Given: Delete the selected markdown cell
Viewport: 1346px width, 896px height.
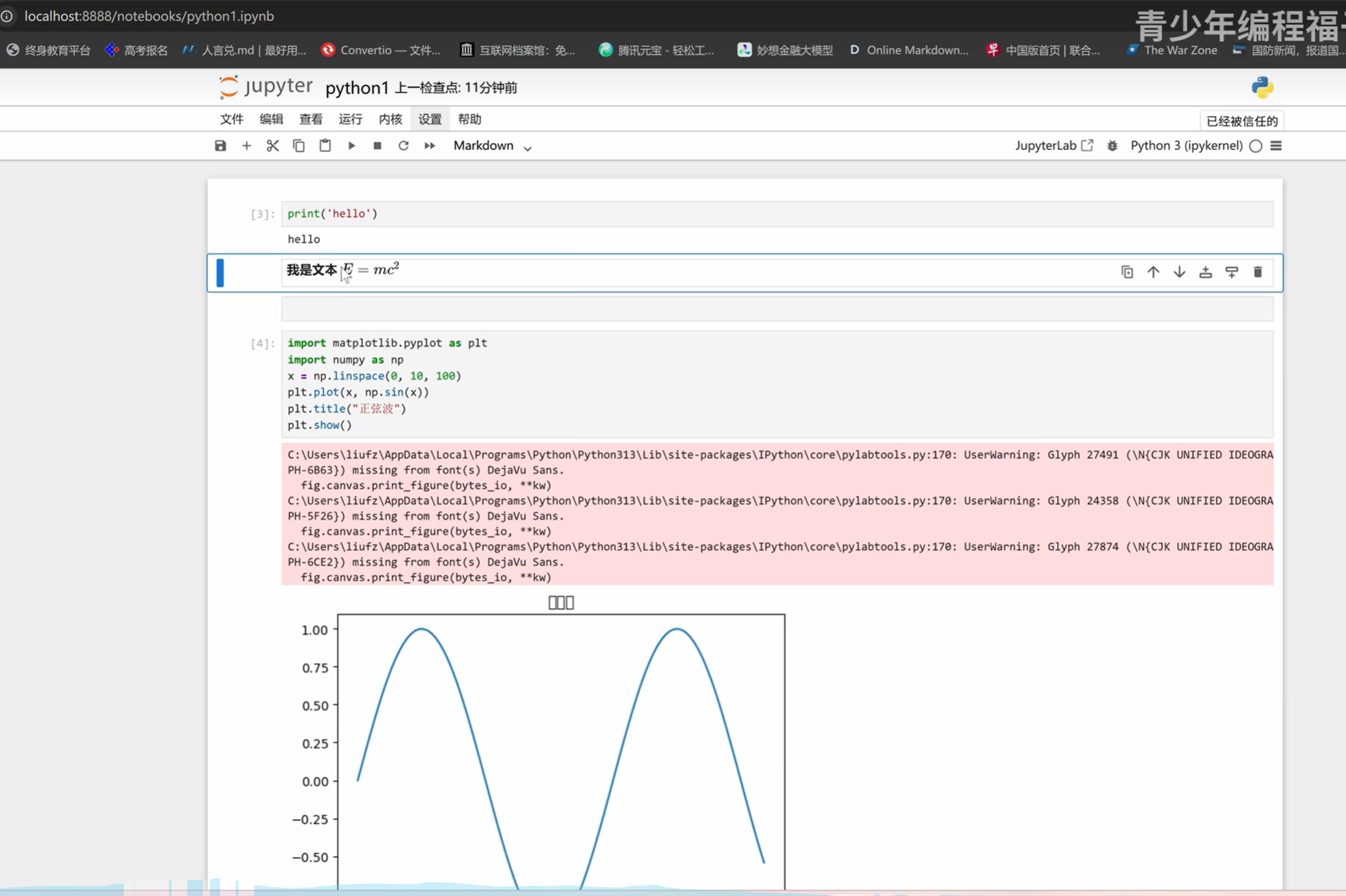Looking at the screenshot, I should coord(1257,272).
